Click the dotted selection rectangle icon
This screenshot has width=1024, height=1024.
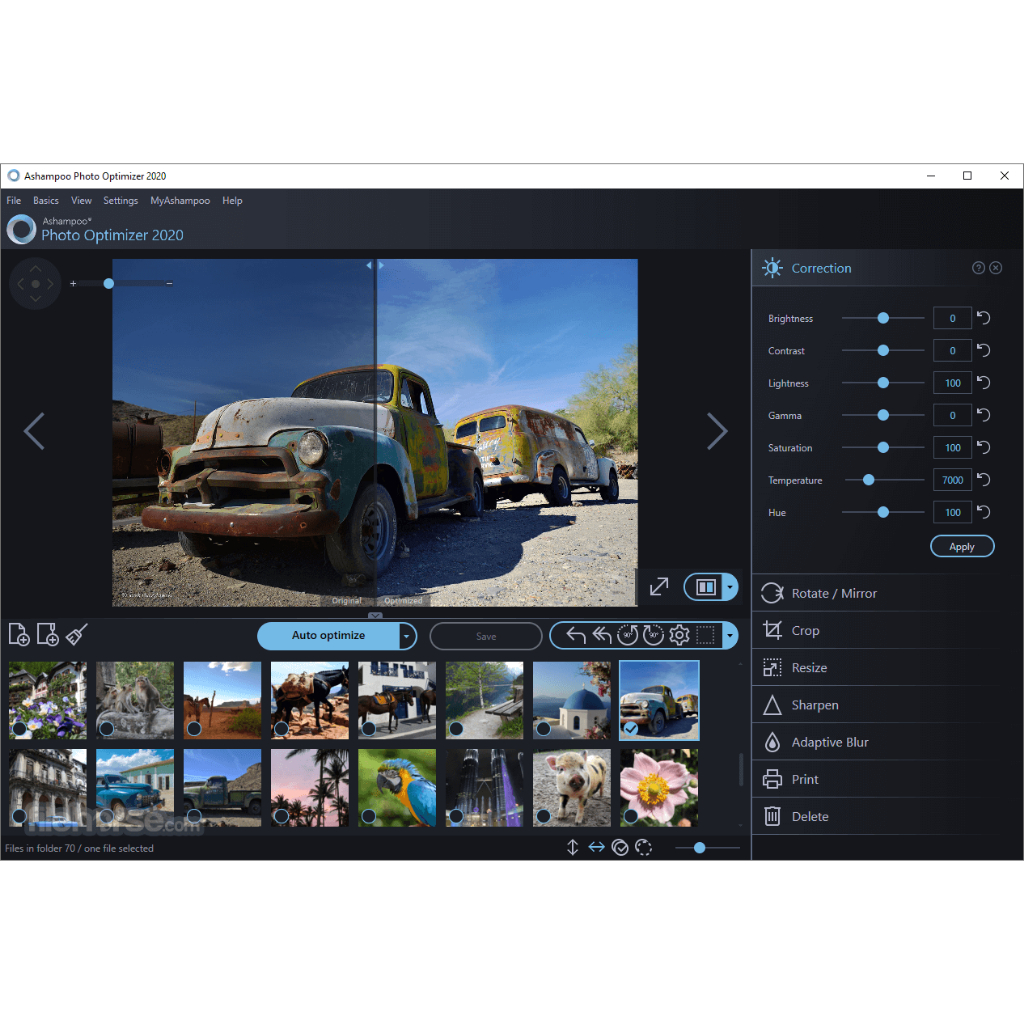pos(705,635)
